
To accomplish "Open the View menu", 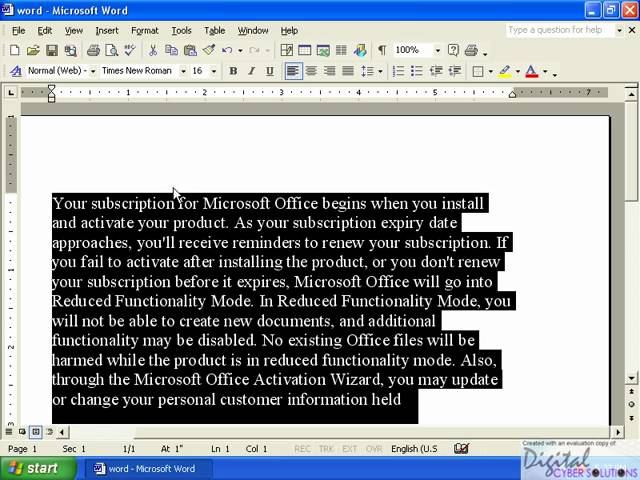I will pyautogui.click(x=73, y=31).
